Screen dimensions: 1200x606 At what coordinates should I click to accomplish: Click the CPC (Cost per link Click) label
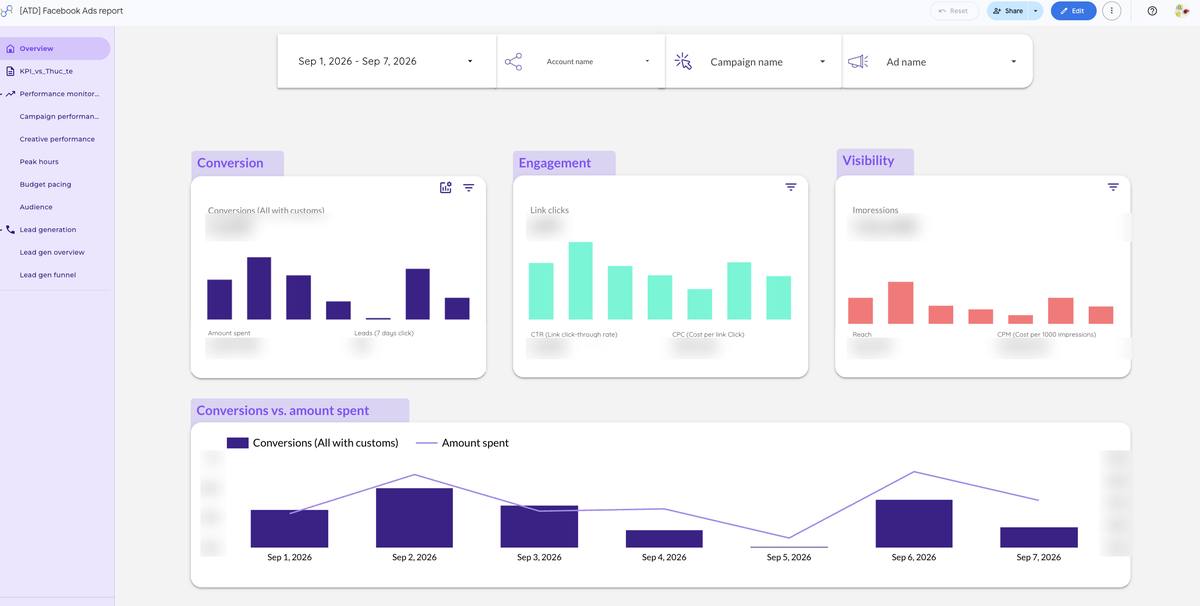pyautogui.click(x=708, y=334)
